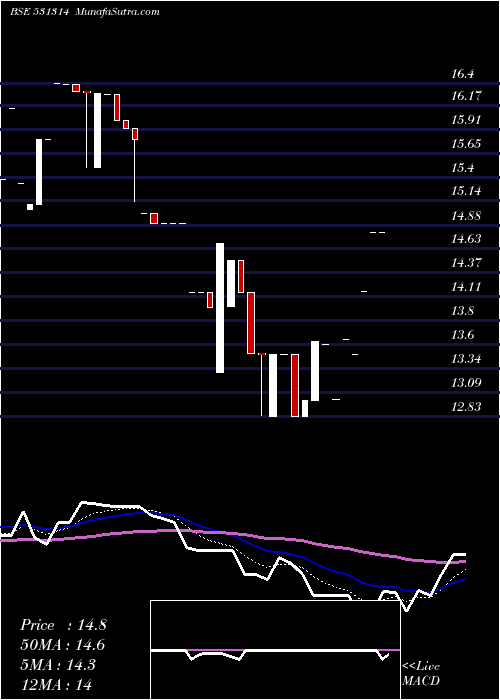This screenshot has width=500, height=700.
Task: Select the 13.8 price axis label
Action: click(462, 311)
